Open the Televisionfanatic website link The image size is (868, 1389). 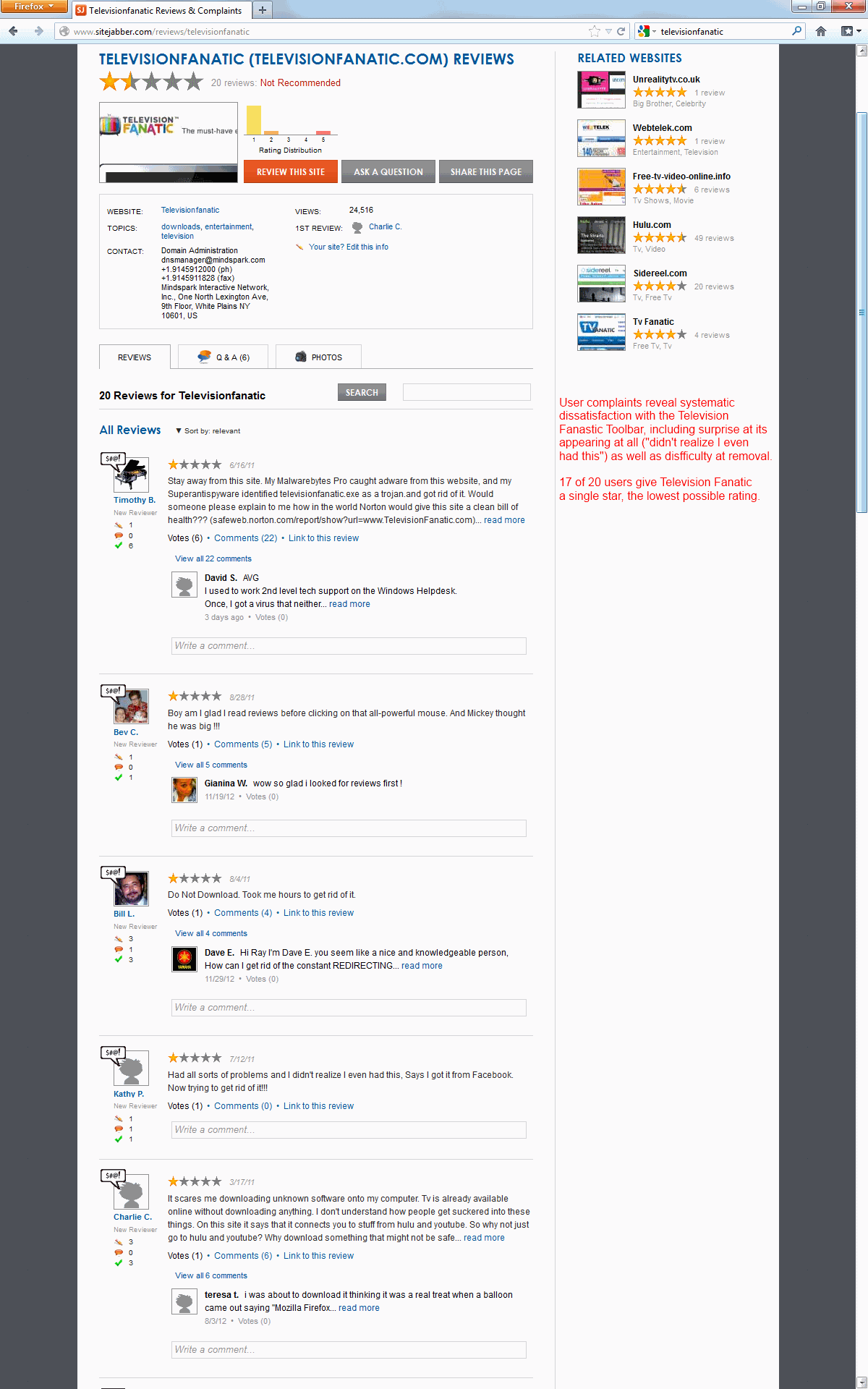[190, 210]
